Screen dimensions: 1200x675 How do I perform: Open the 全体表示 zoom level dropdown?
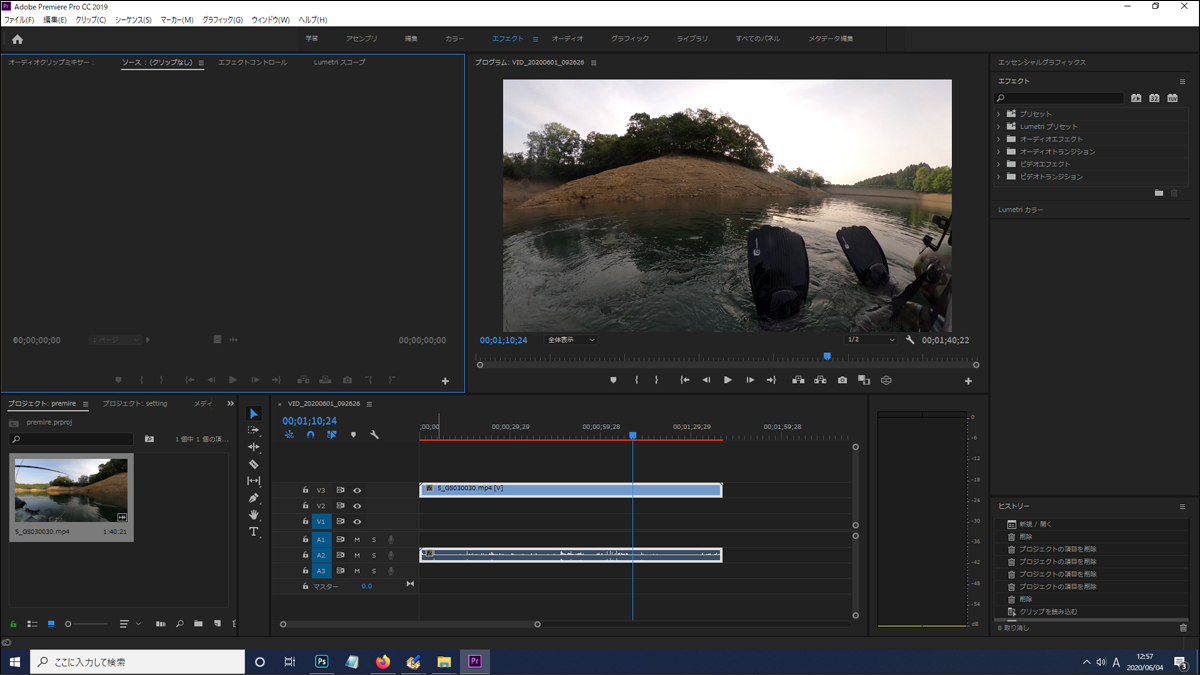pyautogui.click(x=571, y=340)
